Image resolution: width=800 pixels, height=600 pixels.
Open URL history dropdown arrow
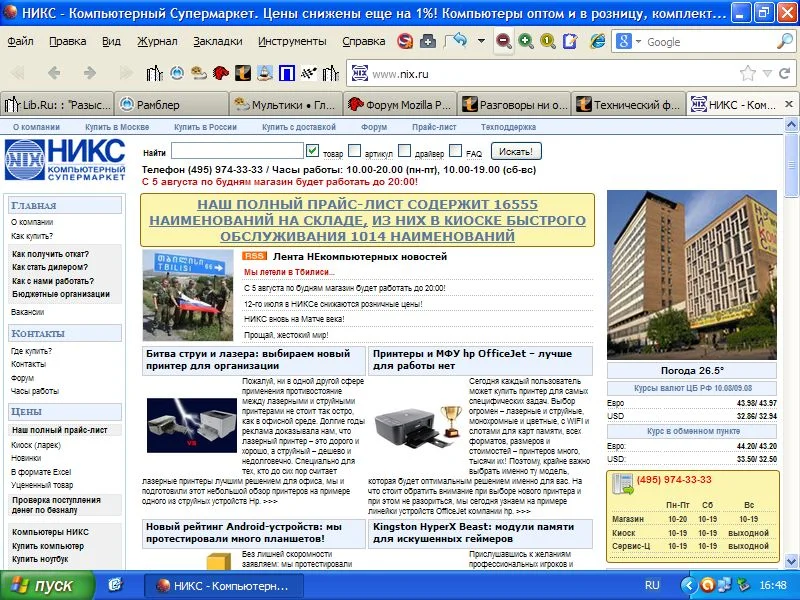(x=767, y=74)
